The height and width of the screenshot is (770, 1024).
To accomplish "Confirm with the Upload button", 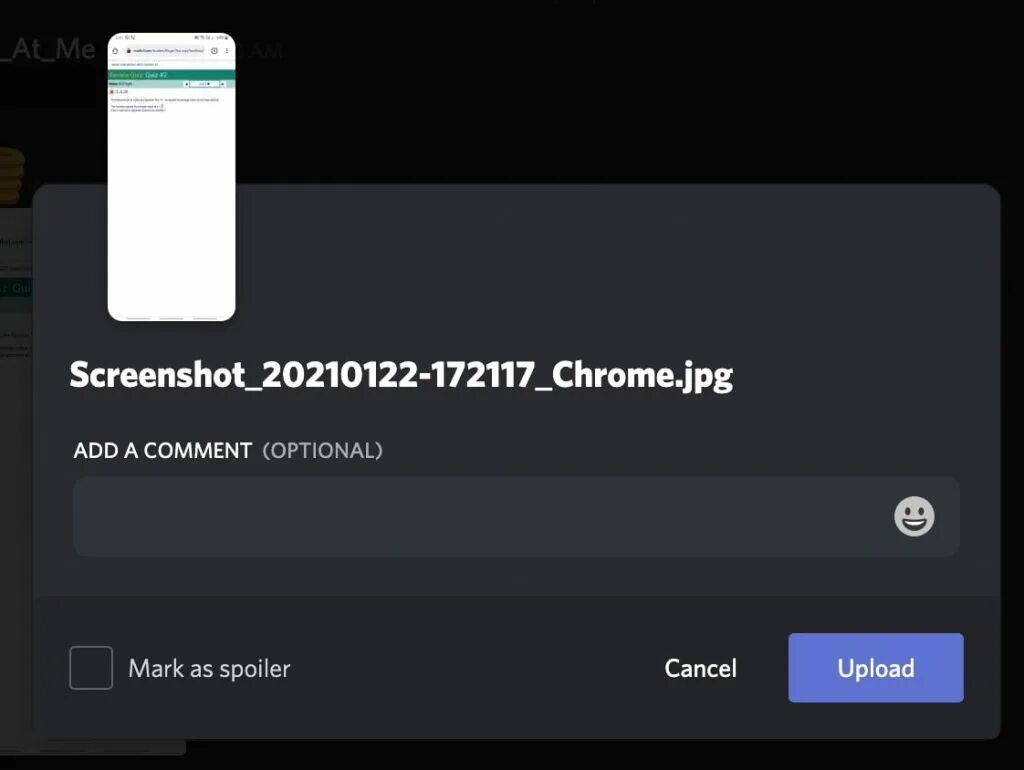I will (x=876, y=667).
